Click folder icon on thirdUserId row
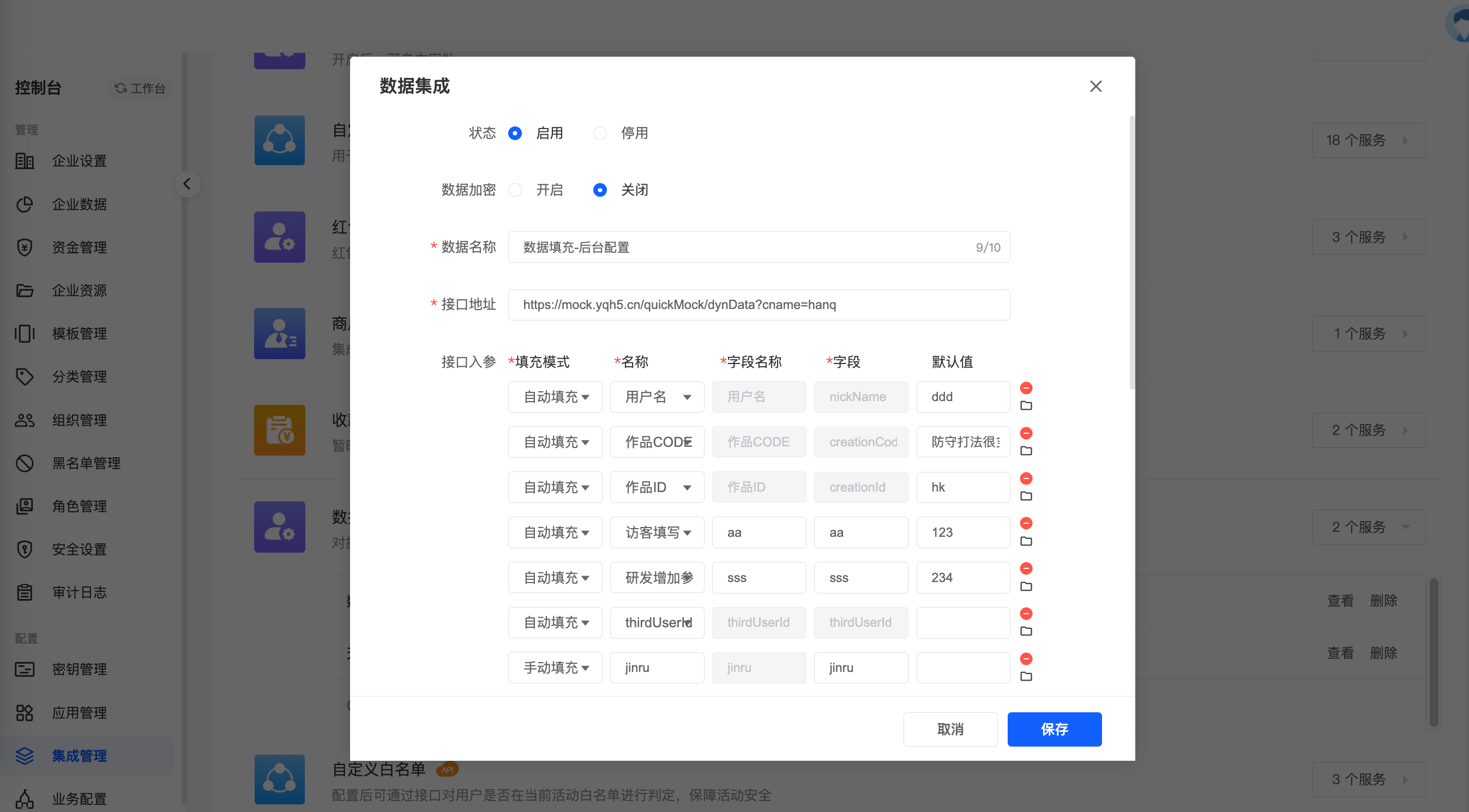The width and height of the screenshot is (1469, 812). (x=1025, y=631)
